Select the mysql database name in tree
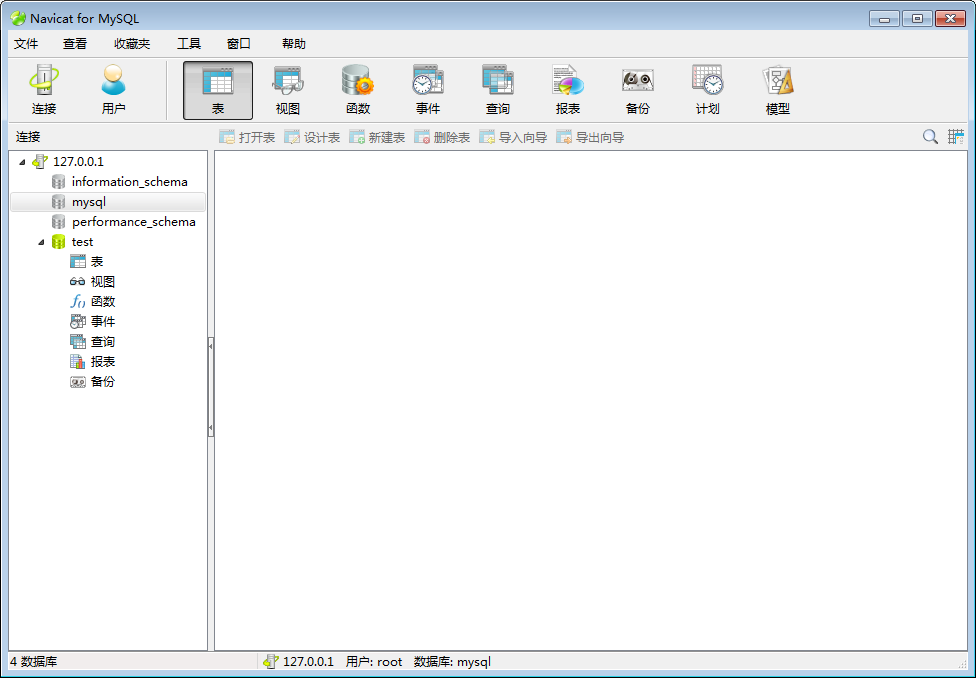Screen dimensions: 976x678 pyautogui.click(x=89, y=202)
